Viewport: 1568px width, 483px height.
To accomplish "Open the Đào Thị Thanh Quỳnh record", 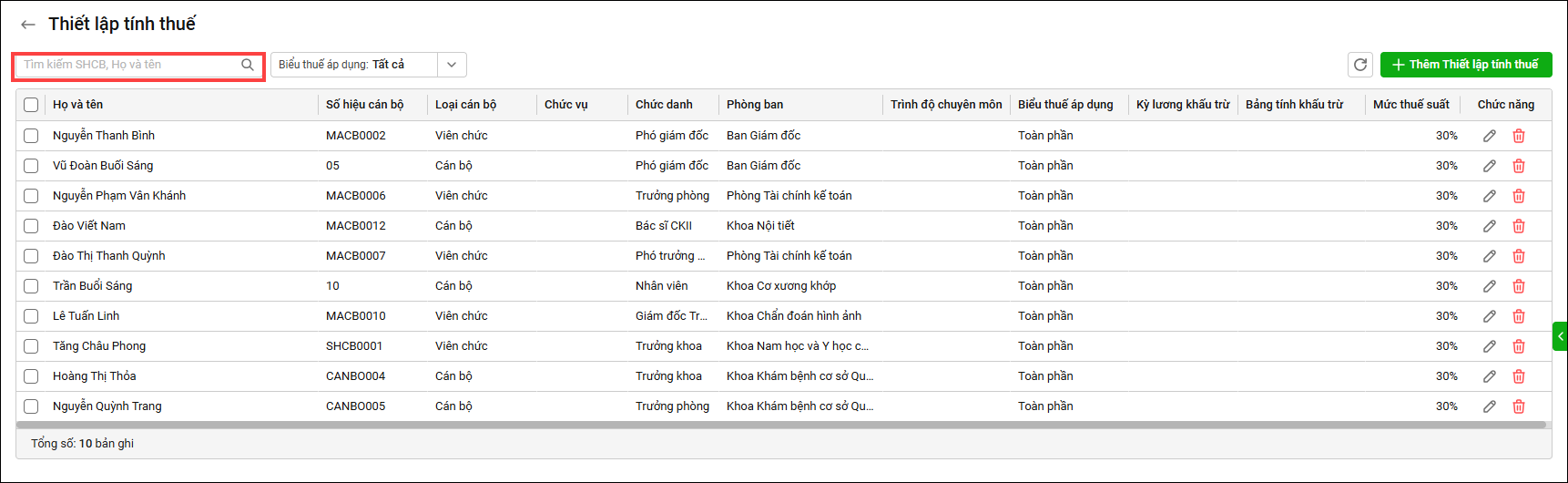I will (x=109, y=256).
